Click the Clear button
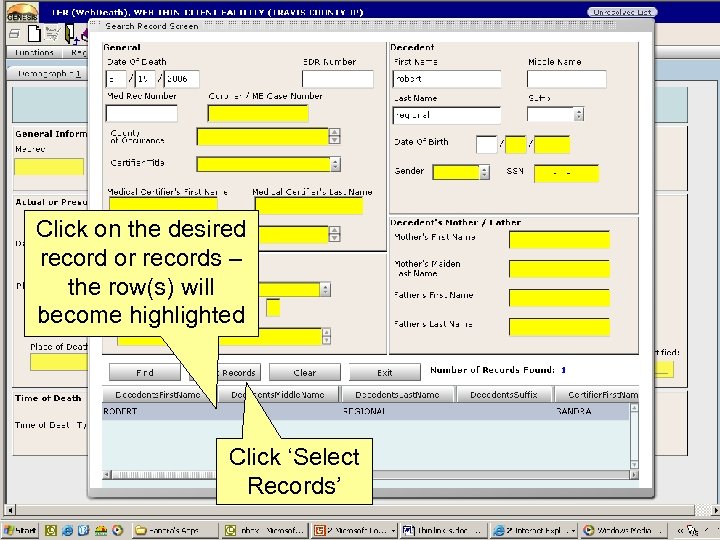Screen dimensions: 720x540 tap(305, 372)
